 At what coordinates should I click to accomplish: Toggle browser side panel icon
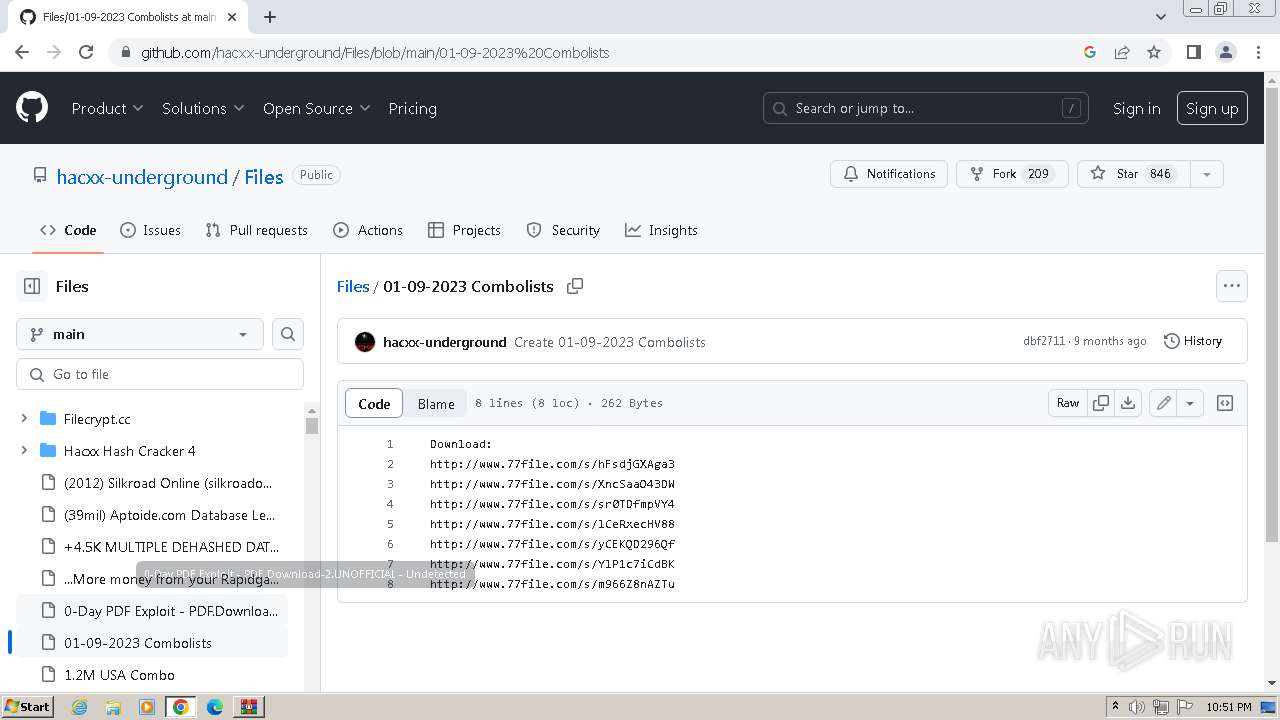[x=1193, y=52]
